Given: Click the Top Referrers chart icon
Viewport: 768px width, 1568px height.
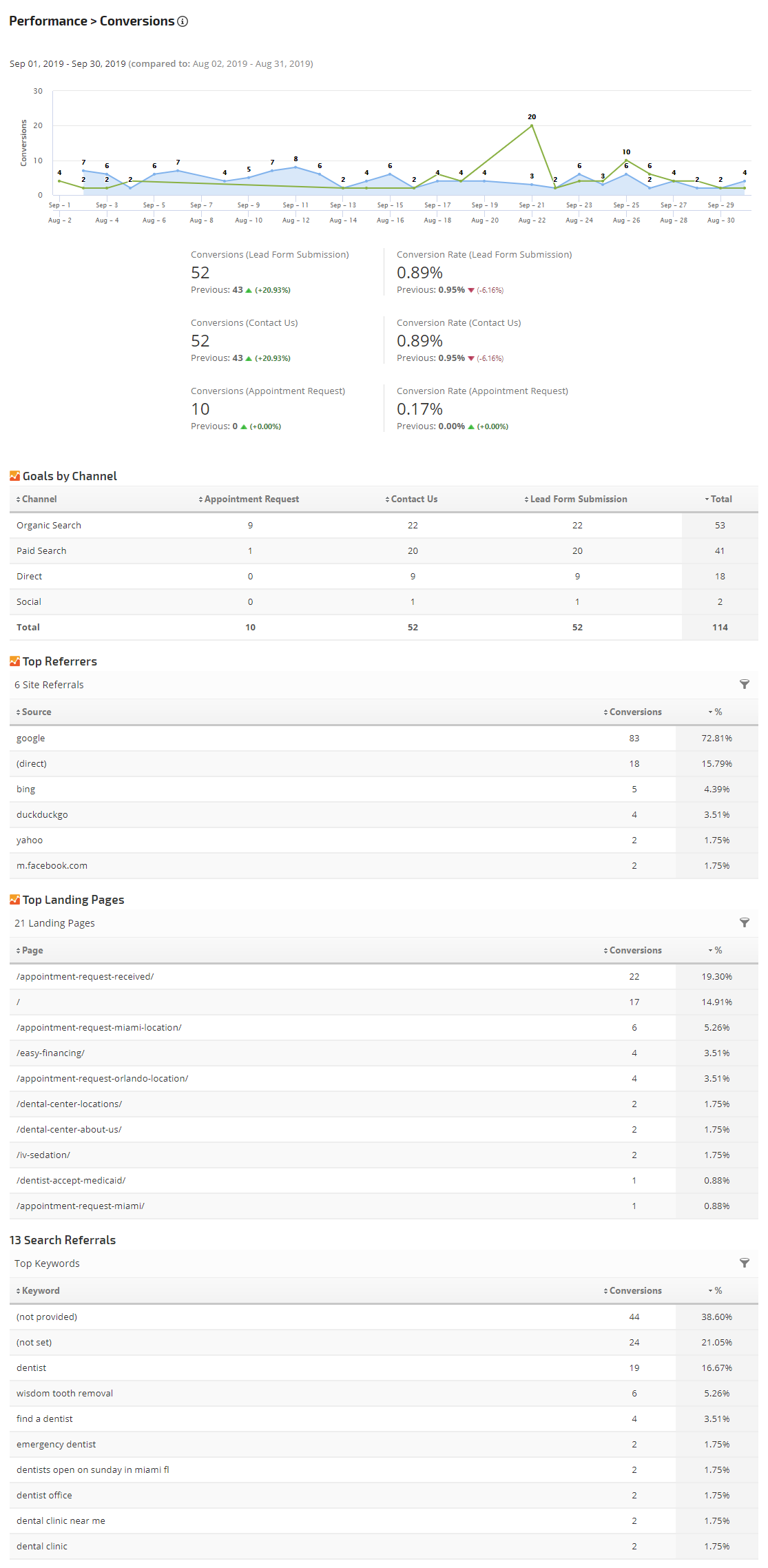Looking at the screenshot, I should pyautogui.click(x=14, y=661).
